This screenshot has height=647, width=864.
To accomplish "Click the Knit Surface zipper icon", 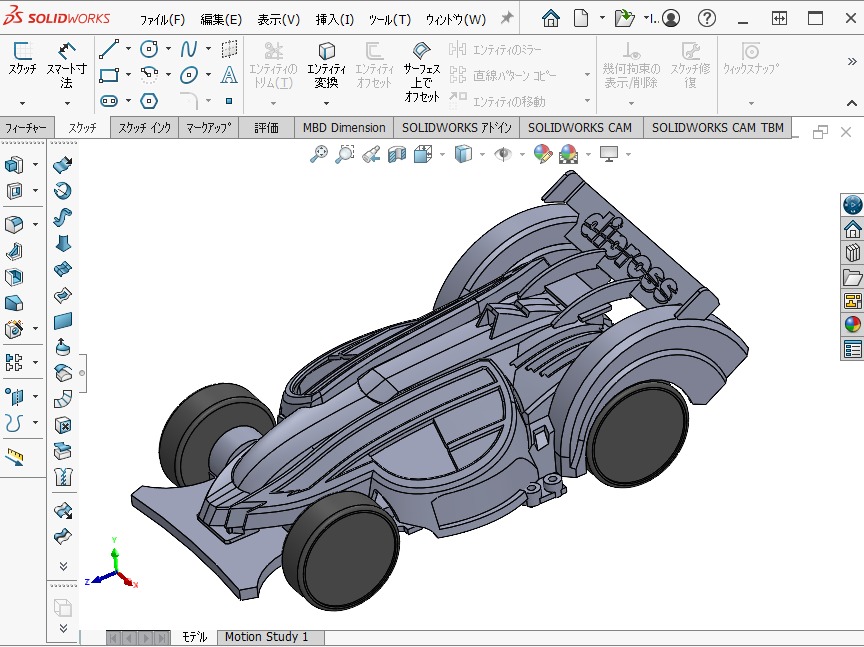I will (x=63, y=477).
